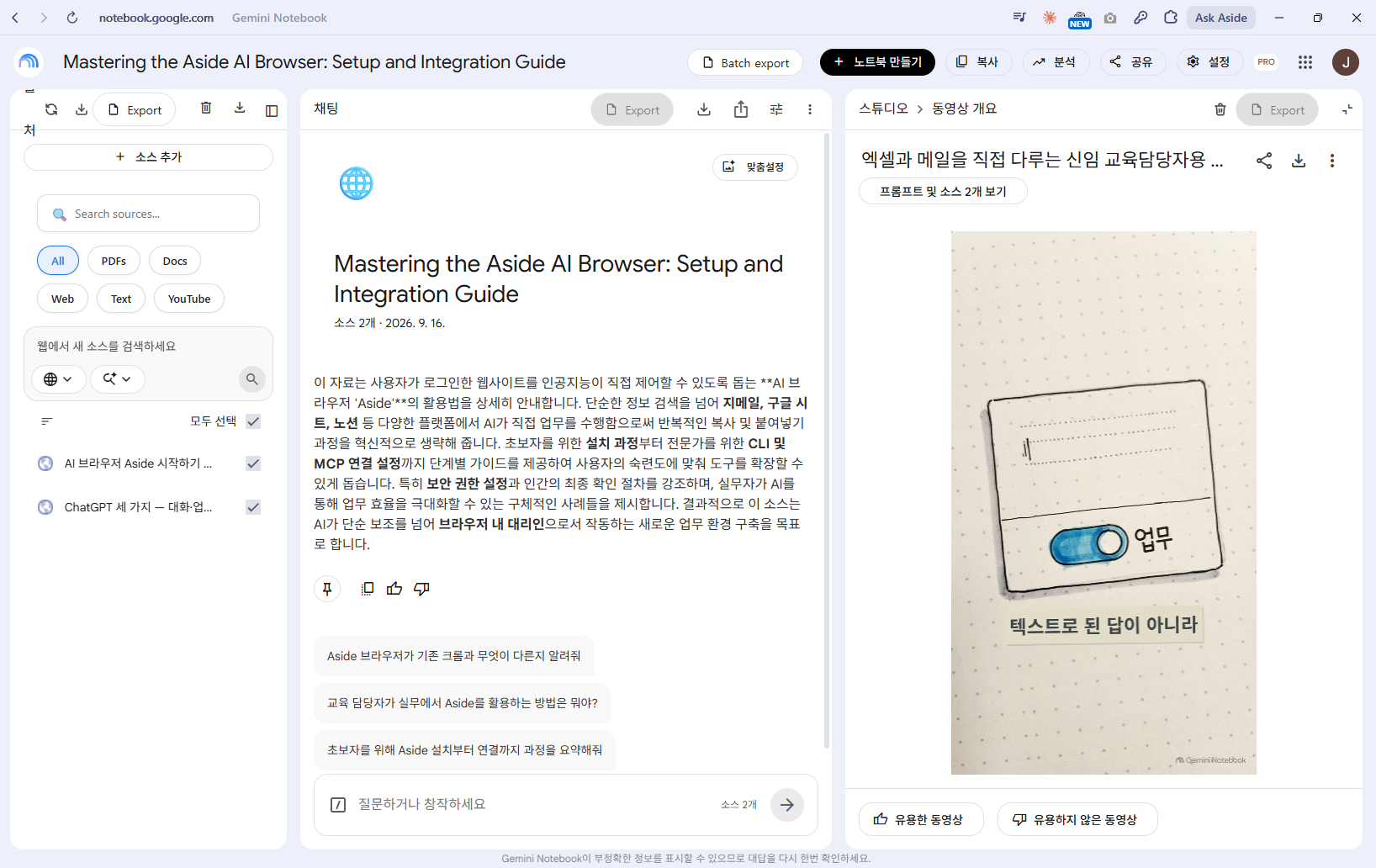This screenshot has width=1376, height=868.
Task: Focus the Search sources input field
Action: (x=148, y=214)
